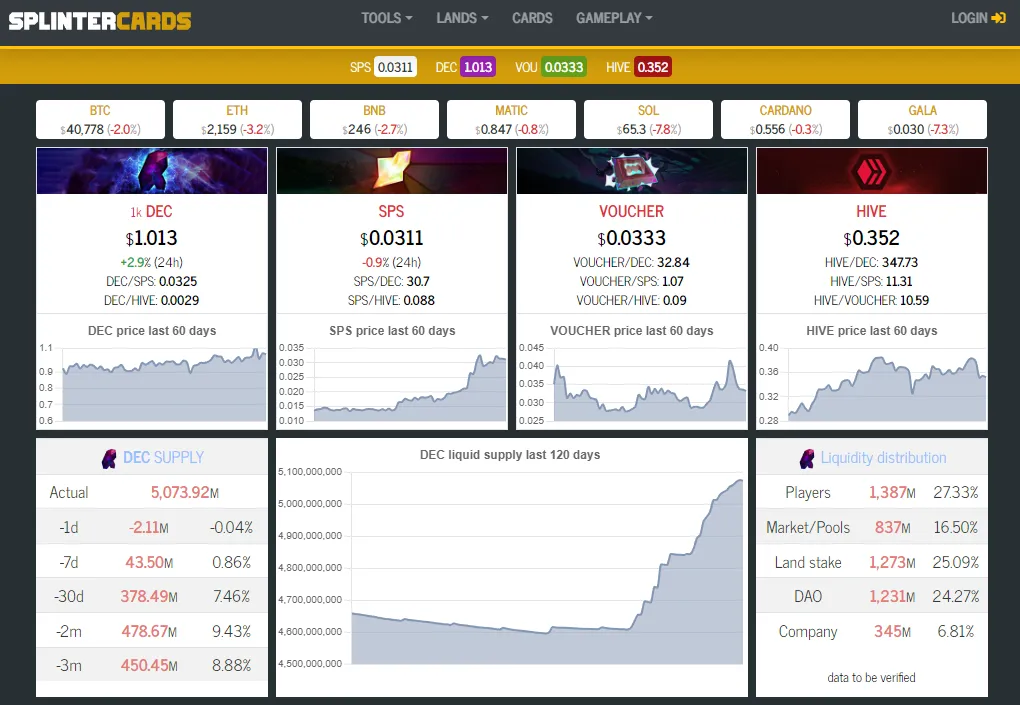Click the -2m row 478.67M value
The image size is (1020, 705).
coord(149,632)
